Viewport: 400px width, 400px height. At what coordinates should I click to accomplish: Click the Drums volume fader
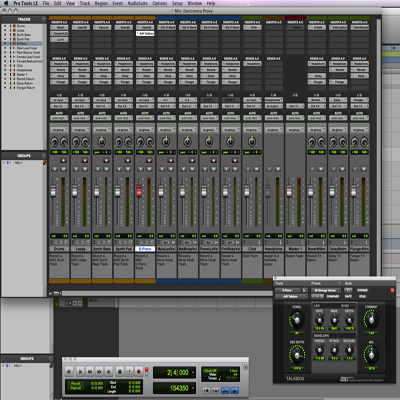coord(53,191)
